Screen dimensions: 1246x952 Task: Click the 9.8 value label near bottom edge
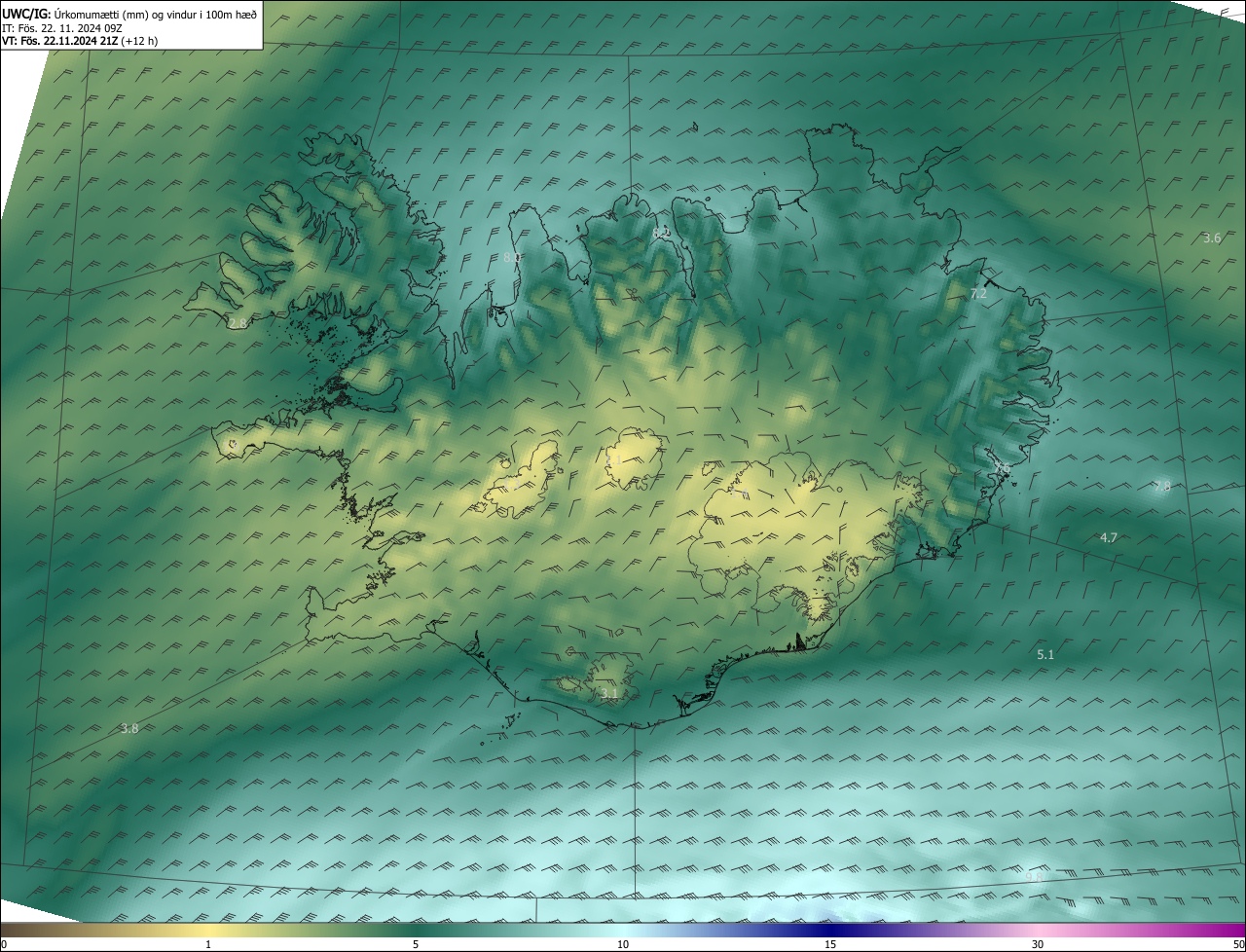[1034, 877]
